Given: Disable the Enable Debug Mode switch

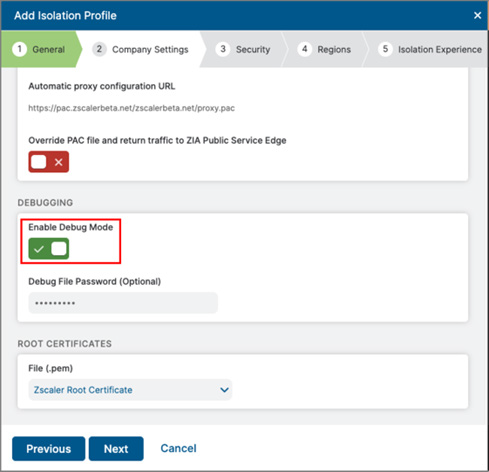Looking at the screenshot, I should click(x=49, y=248).
